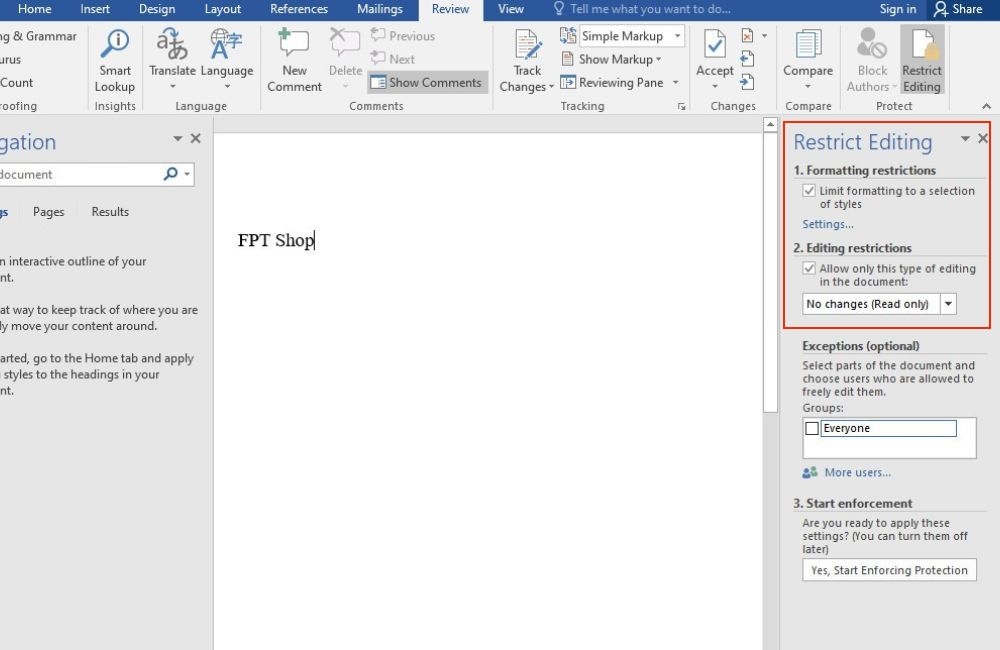Screen dimensions: 1000x650
Task: Go to previous change icon
Action: pyautogui.click(x=747, y=59)
